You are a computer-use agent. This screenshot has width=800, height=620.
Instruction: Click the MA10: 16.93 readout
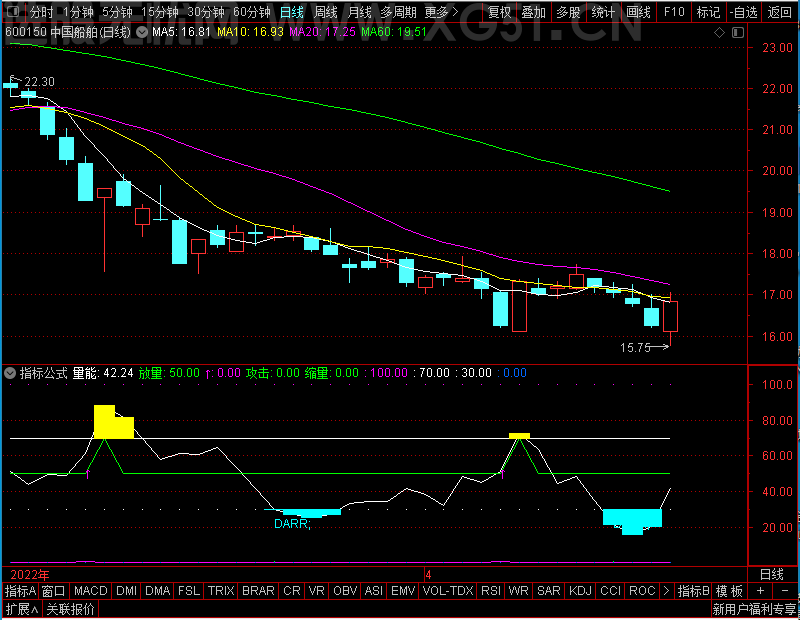(250, 32)
